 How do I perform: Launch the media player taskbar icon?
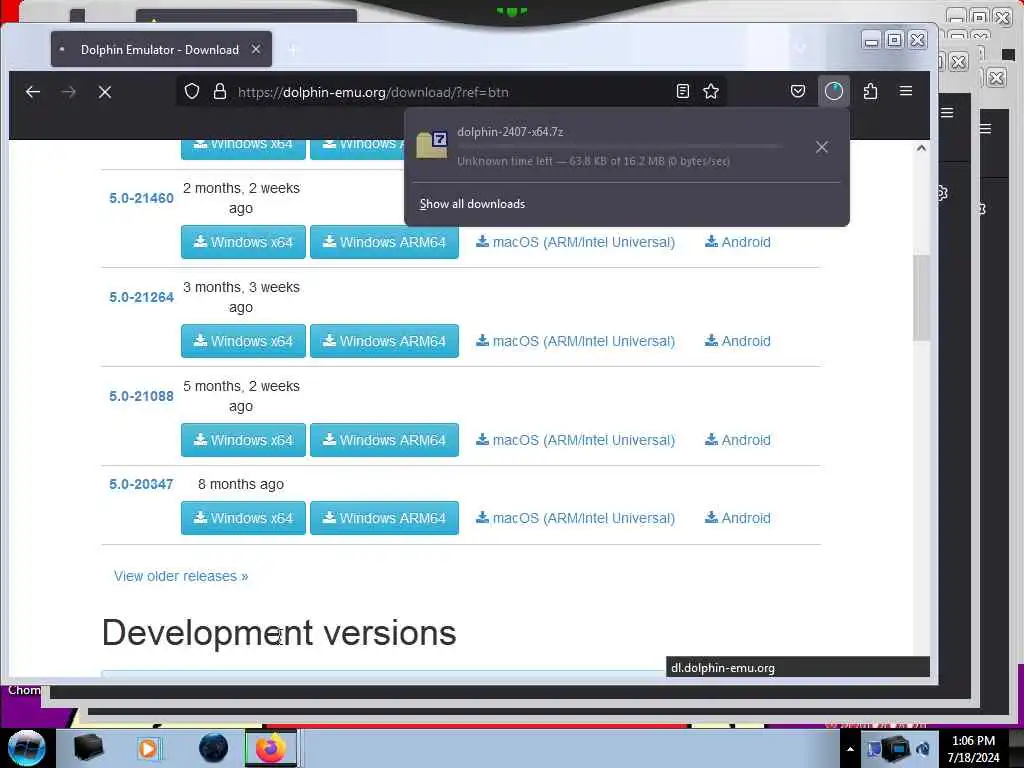click(x=148, y=748)
